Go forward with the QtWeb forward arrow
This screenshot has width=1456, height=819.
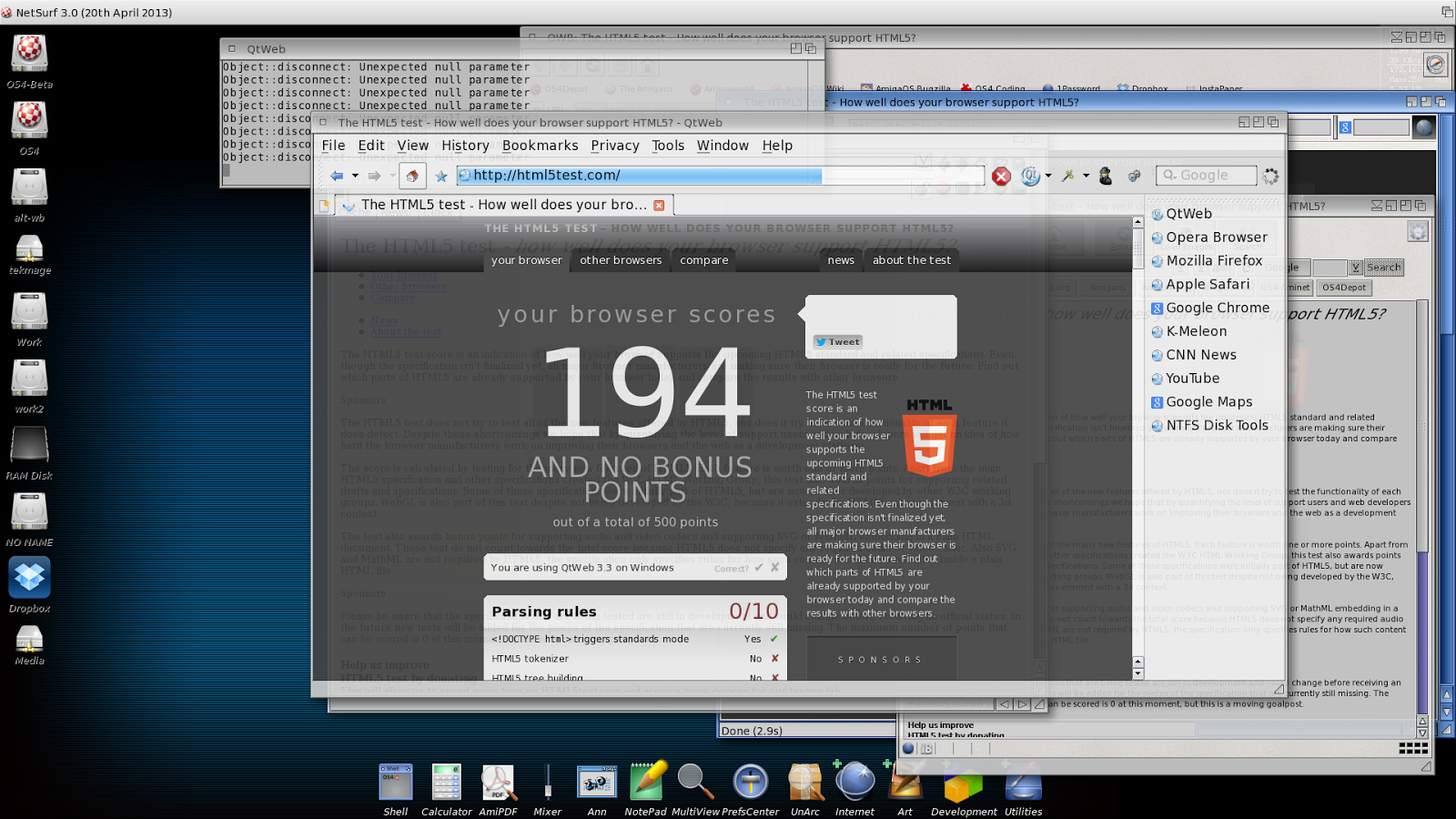pyautogui.click(x=374, y=176)
